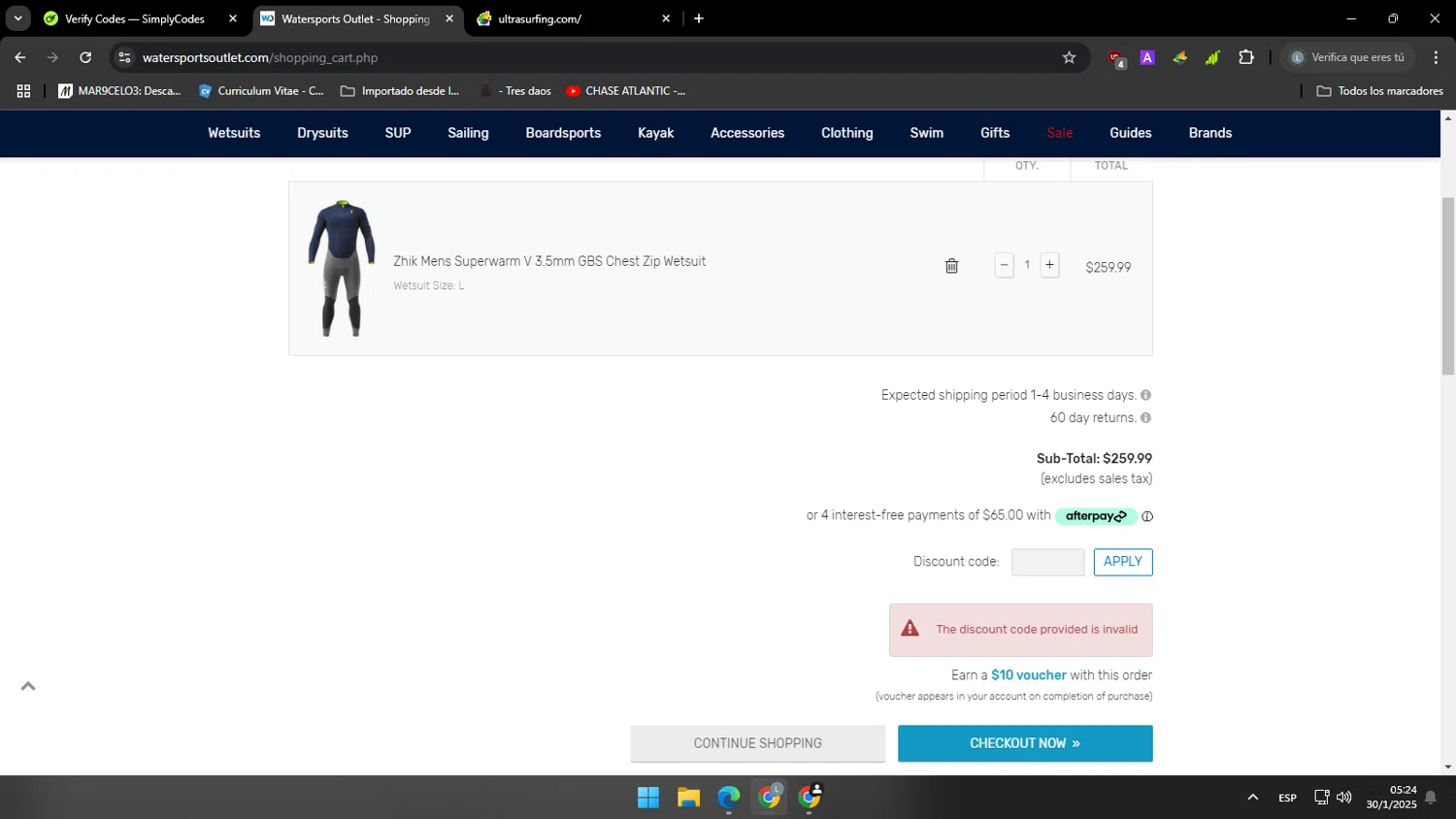The width and height of the screenshot is (1456, 819).
Task: Decrease wetsuit quantity with minus button
Action: (x=1005, y=265)
